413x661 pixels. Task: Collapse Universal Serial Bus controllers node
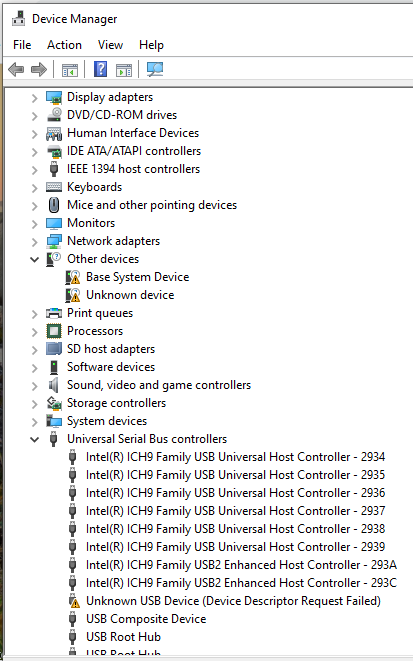[35, 439]
